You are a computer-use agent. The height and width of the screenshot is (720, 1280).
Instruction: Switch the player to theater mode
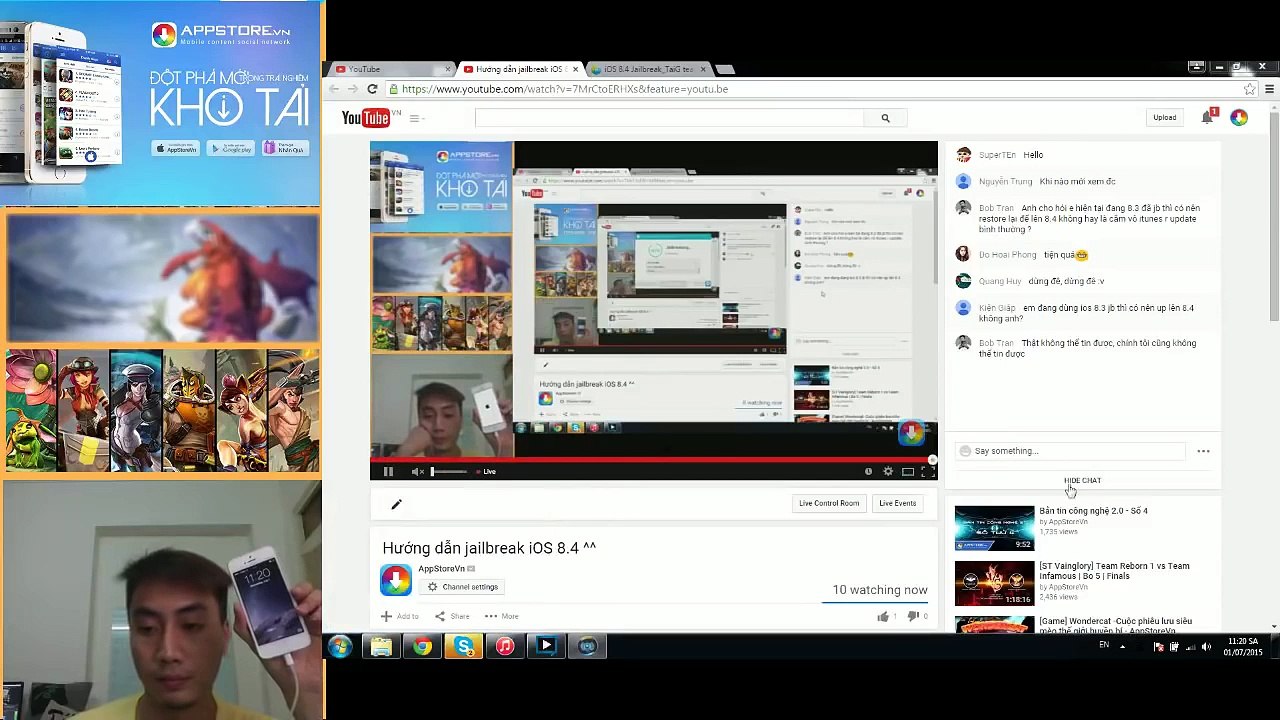pyautogui.click(x=907, y=471)
